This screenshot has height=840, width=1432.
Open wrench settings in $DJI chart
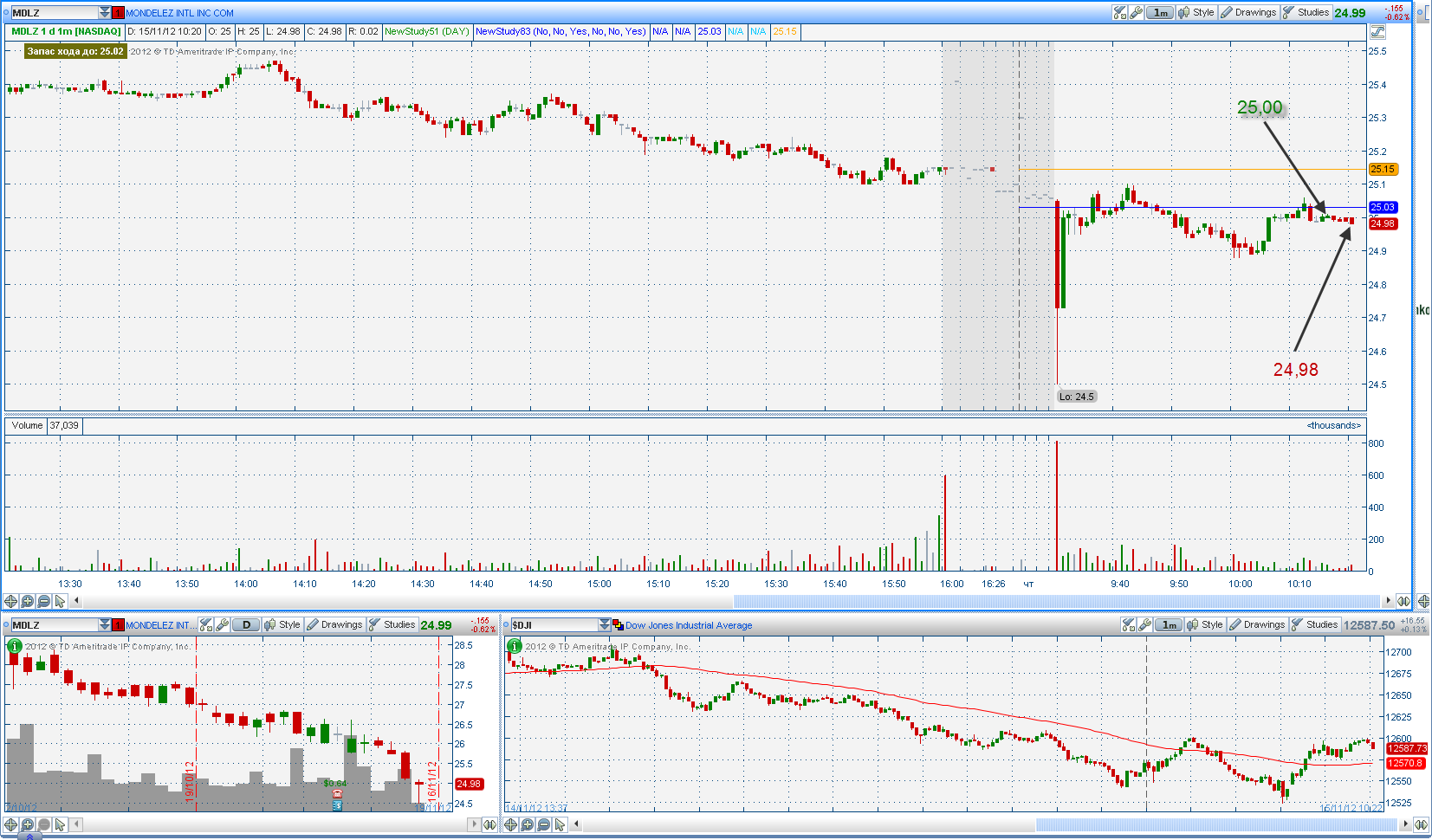(x=1144, y=624)
